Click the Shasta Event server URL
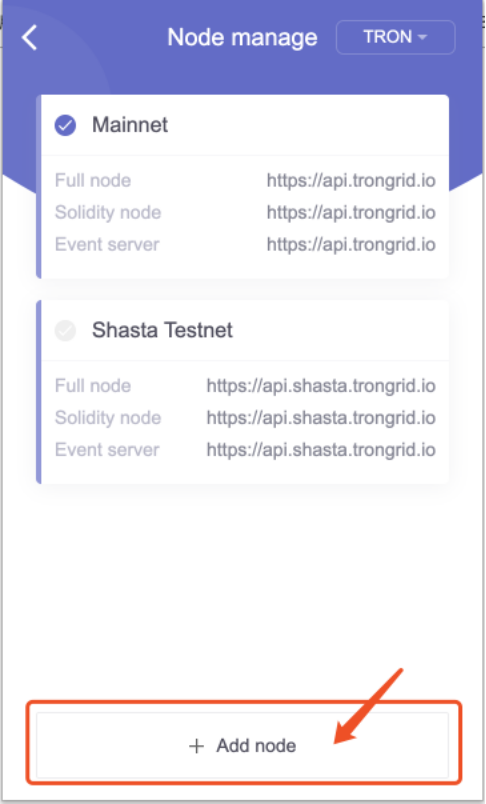This screenshot has height=804, width=486. click(321, 450)
